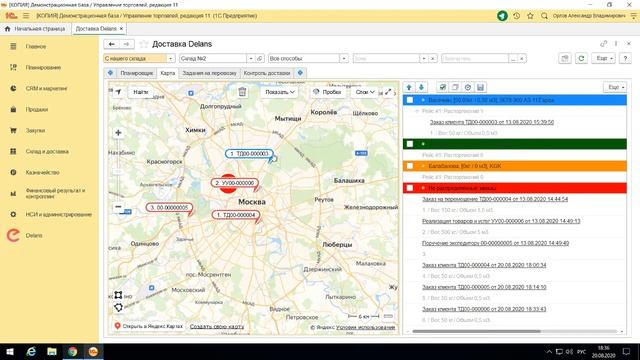Image resolution: width=640 pixels, height=360 pixels.
Task: Click the green notifications bell icon
Action: (502, 16)
